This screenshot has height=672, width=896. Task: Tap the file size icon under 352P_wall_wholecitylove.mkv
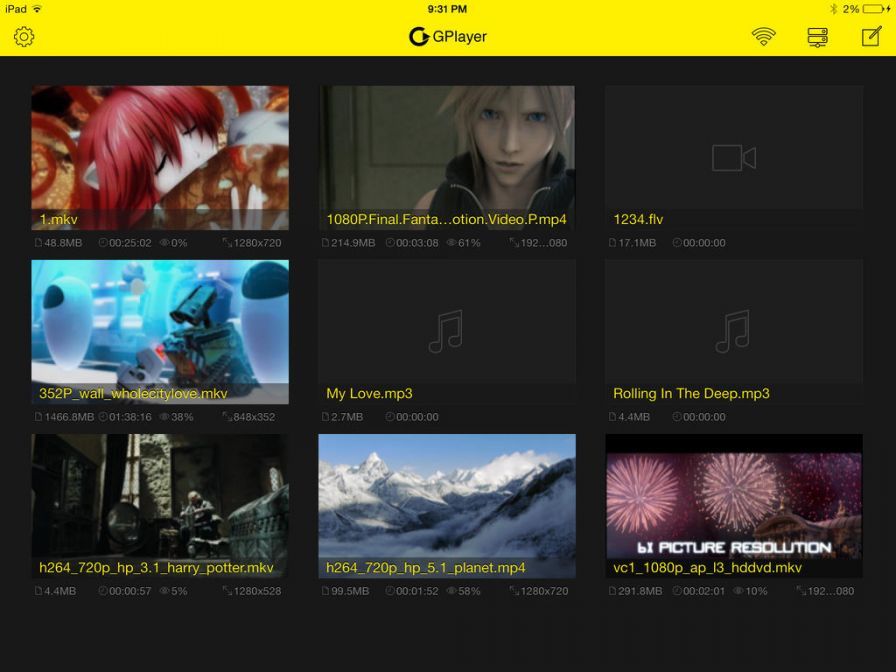(x=38, y=417)
